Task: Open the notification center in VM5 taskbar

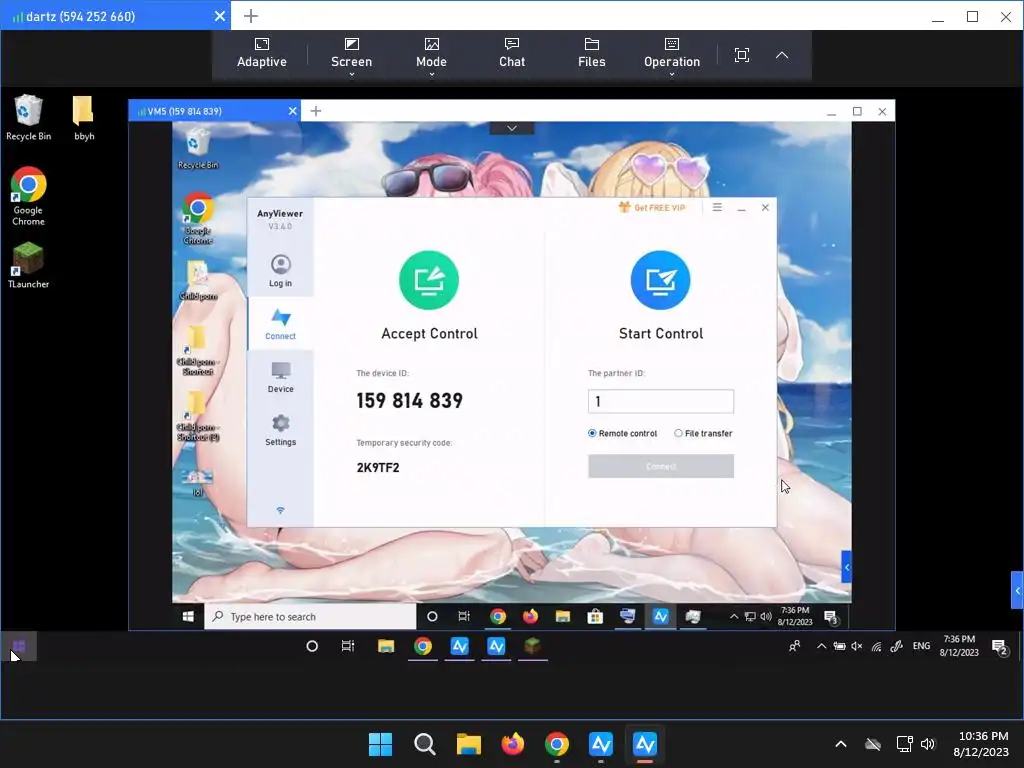Action: 831,616
